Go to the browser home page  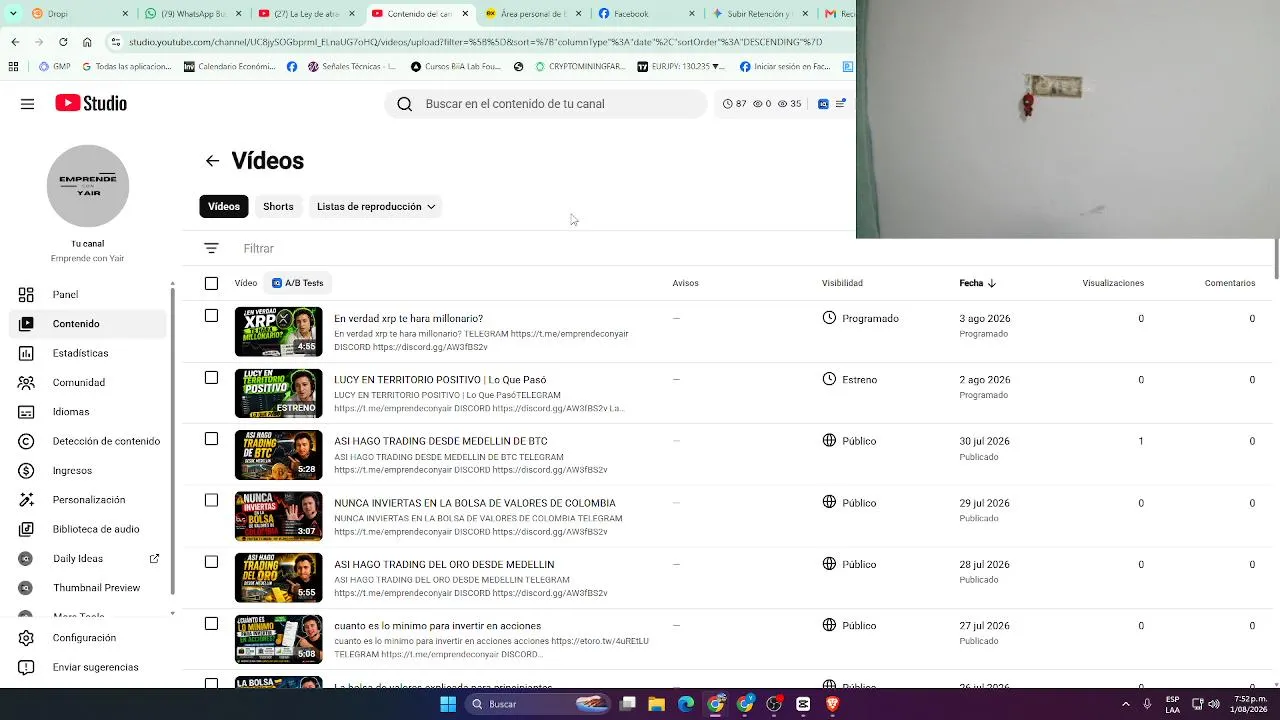[87, 42]
